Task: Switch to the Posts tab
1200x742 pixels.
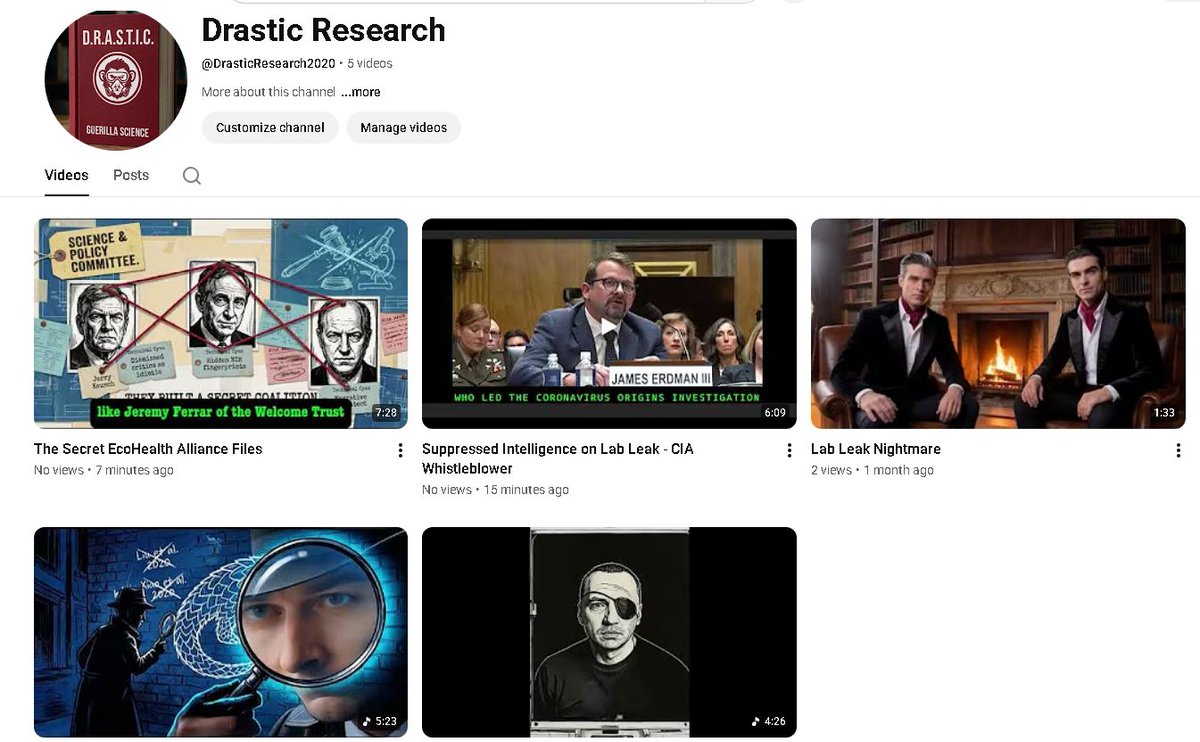Action: tap(131, 175)
